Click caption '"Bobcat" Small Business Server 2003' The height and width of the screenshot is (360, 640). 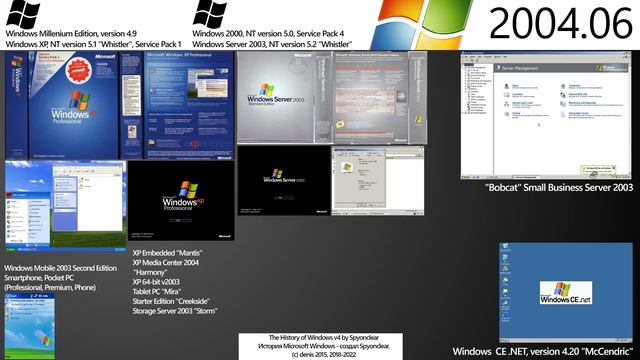(x=559, y=187)
